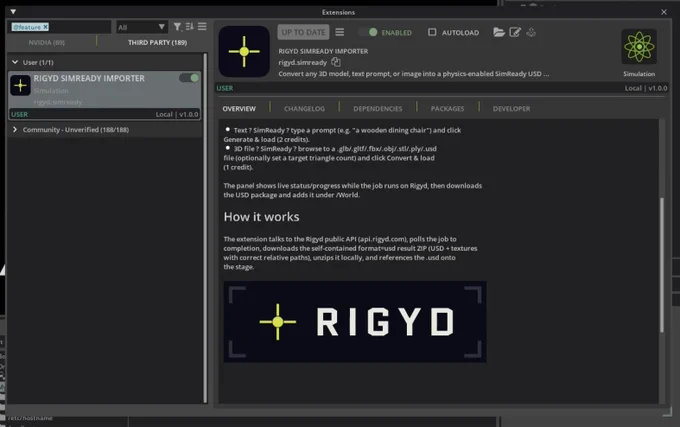Remove the @feature search tag
The image size is (680, 427).
[x=45, y=27]
